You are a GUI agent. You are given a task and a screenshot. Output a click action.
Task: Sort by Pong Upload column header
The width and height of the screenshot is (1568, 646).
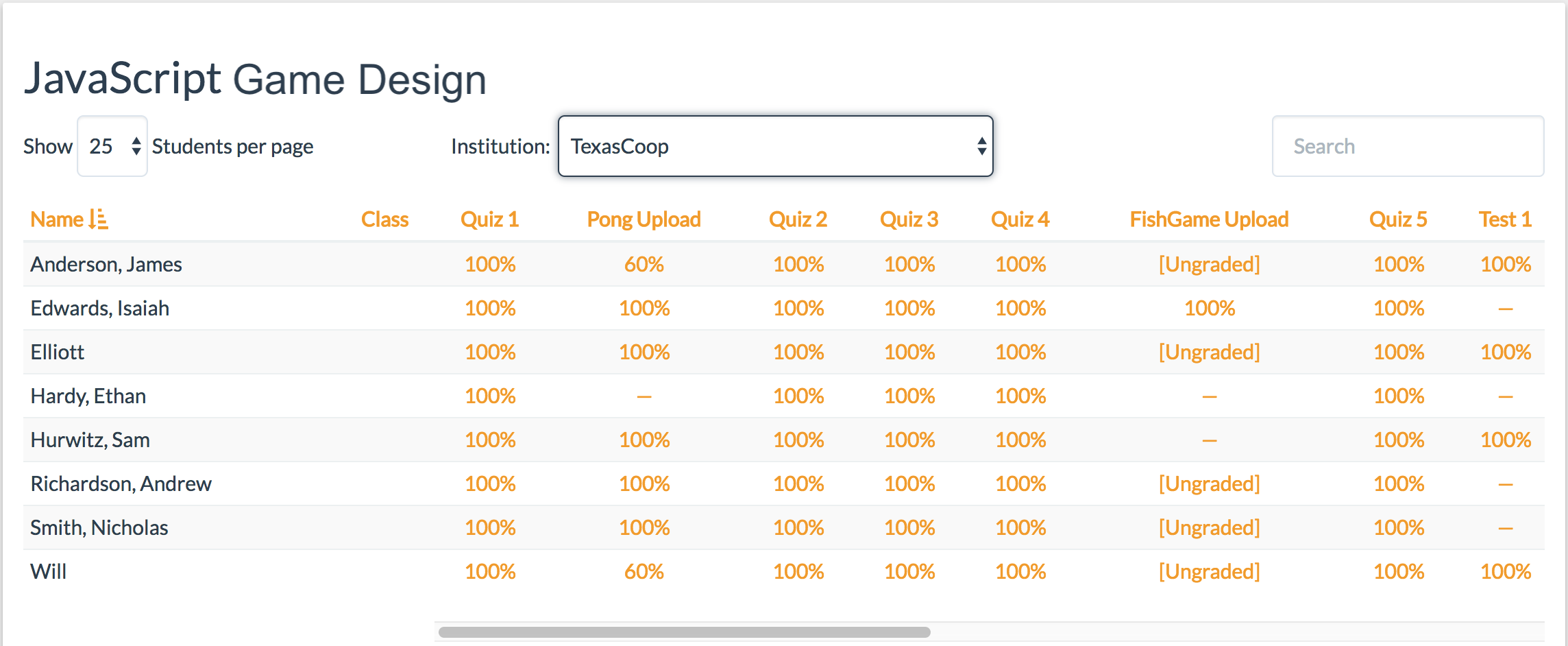tap(644, 219)
